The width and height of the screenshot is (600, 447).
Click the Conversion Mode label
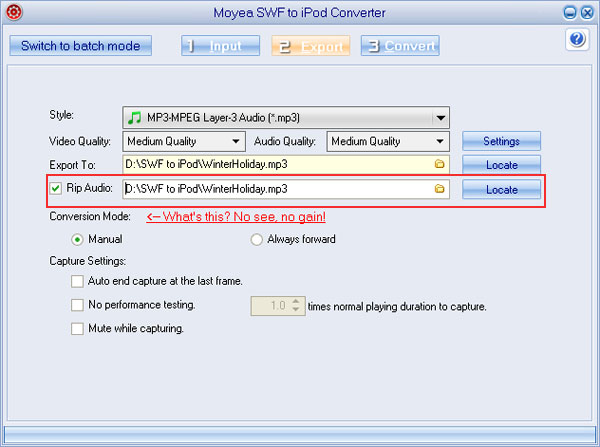click(90, 217)
